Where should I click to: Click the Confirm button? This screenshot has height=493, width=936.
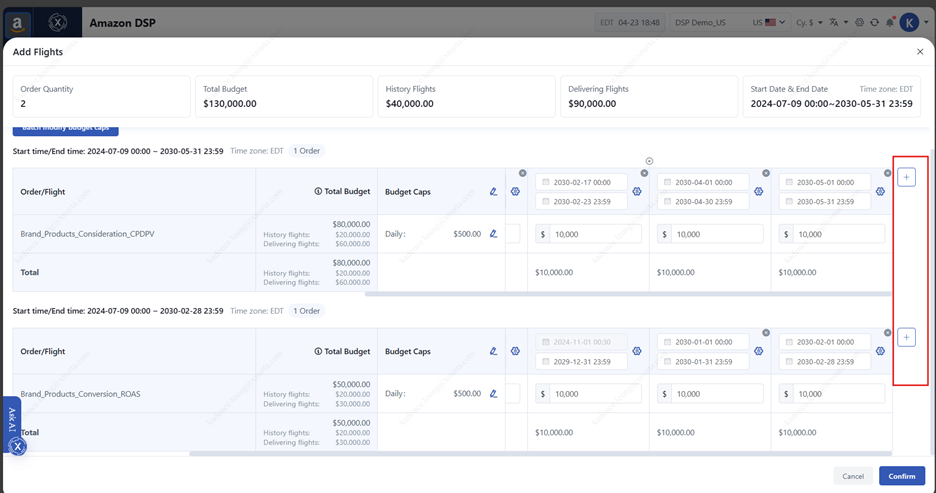click(901, 476)
